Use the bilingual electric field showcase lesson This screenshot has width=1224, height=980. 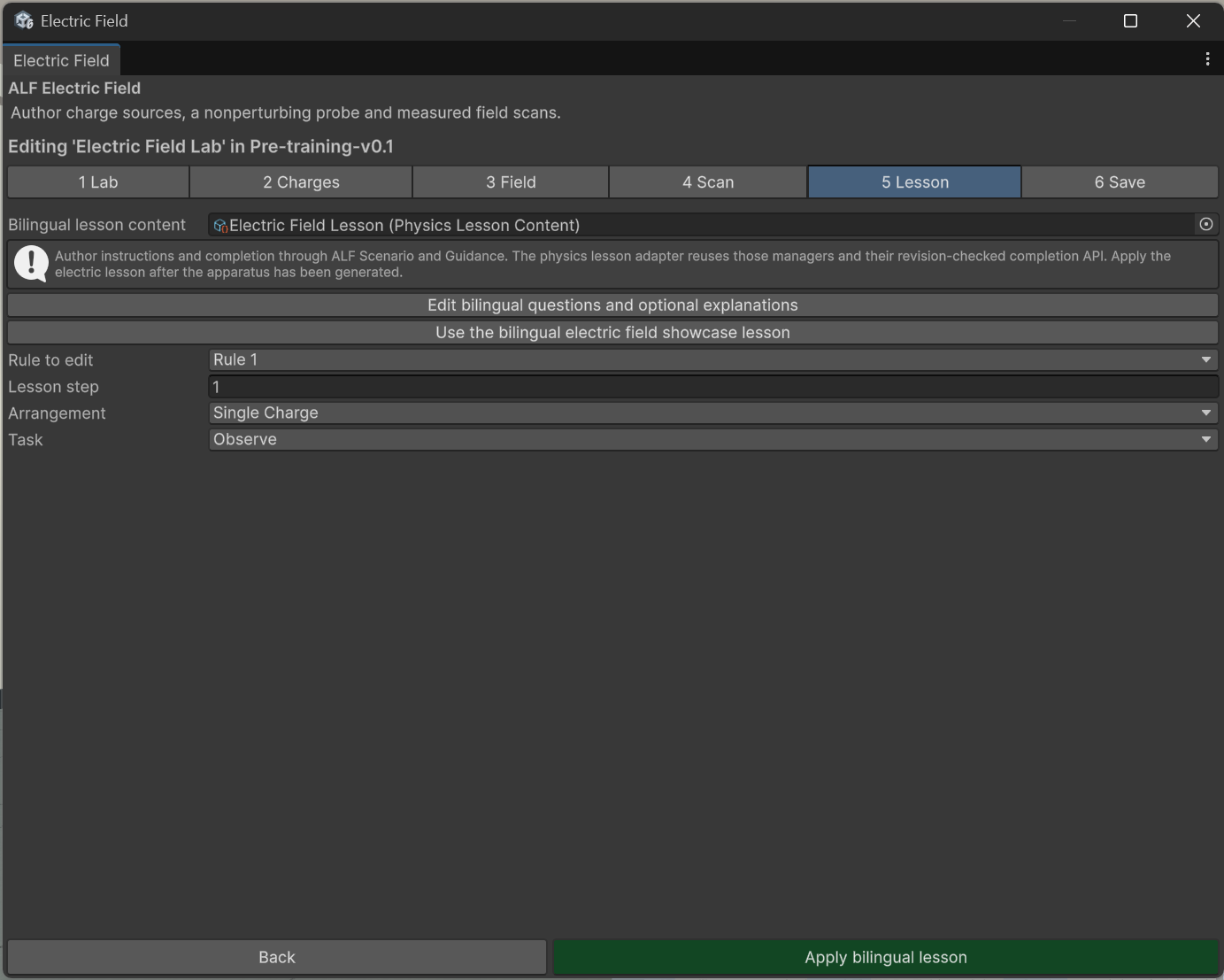click(612, 333)
